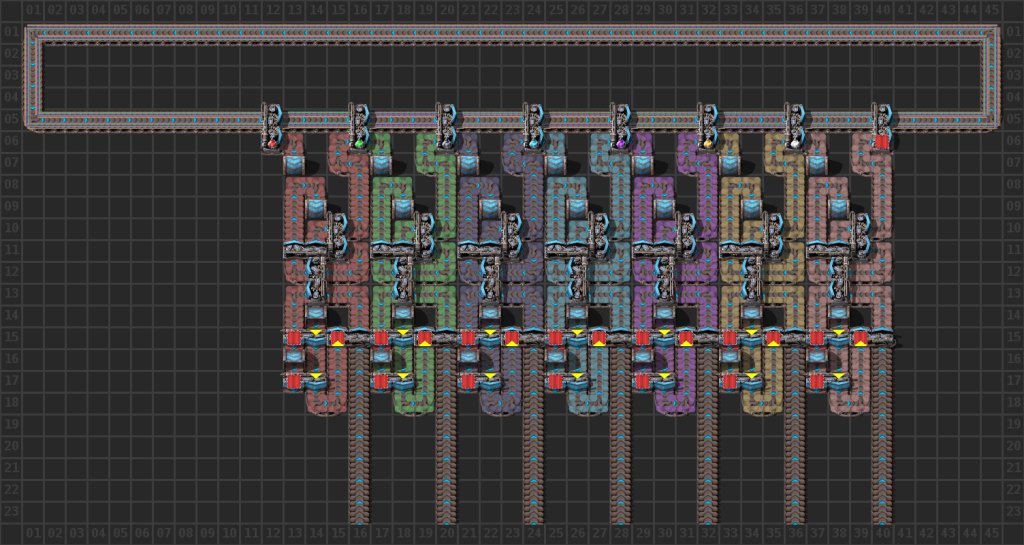Click the purple production science pack icon
1024x545 pixels.
coord(621,144)
